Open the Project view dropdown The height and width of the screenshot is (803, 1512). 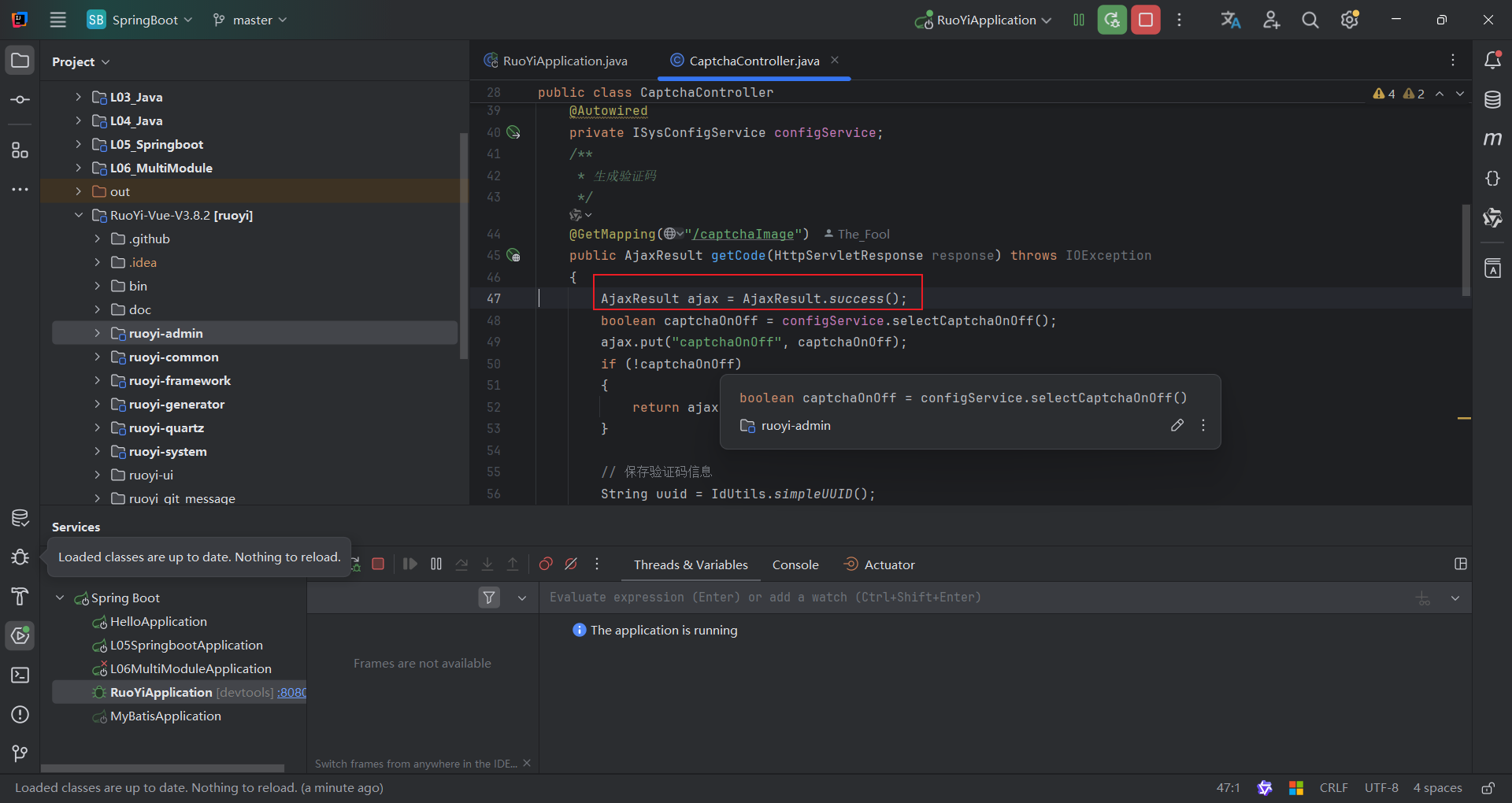click(81, 61)
